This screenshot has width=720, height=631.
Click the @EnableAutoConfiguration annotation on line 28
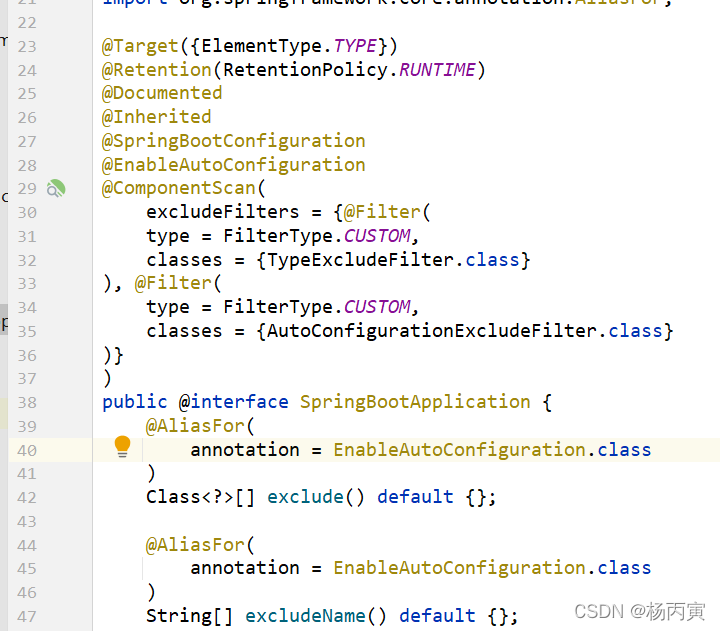[234, 165]
